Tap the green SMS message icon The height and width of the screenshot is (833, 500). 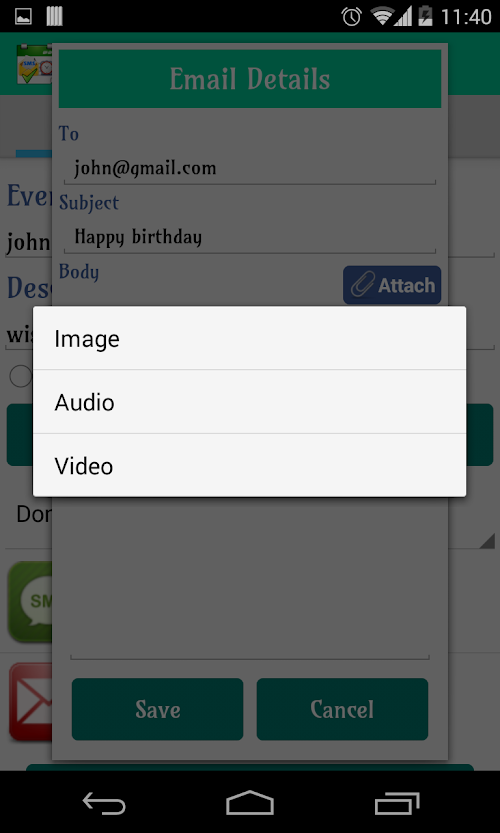click(30, 601)
